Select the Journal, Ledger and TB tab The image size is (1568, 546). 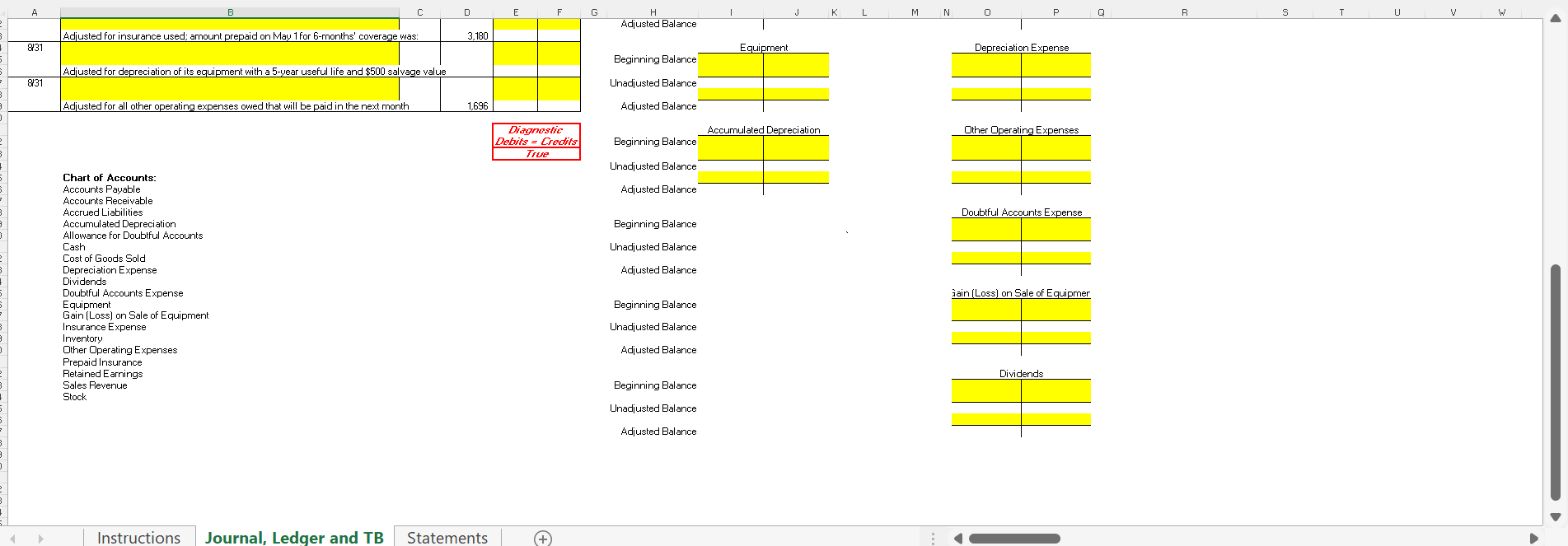pyautogui.click(x=294, y=537)
